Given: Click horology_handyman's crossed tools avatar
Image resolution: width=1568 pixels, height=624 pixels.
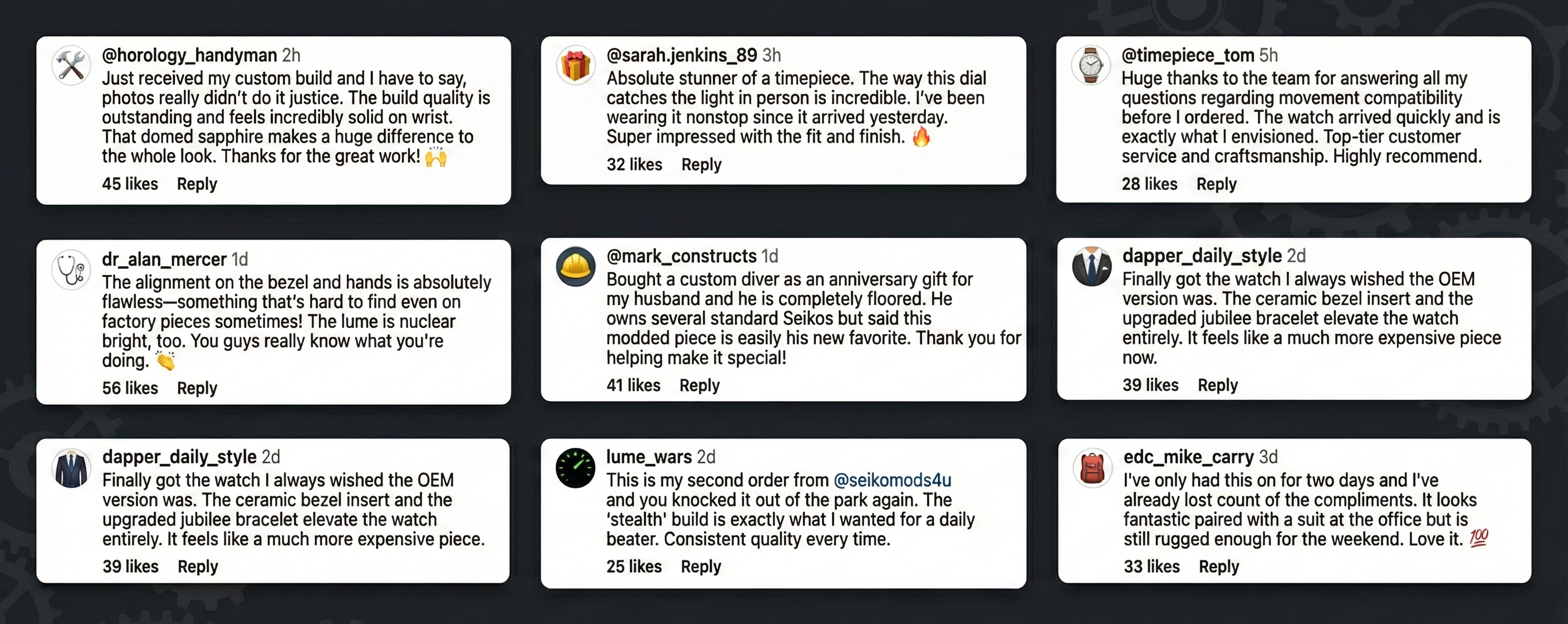Looking at the screenshot, I should (x=71, y=65).
